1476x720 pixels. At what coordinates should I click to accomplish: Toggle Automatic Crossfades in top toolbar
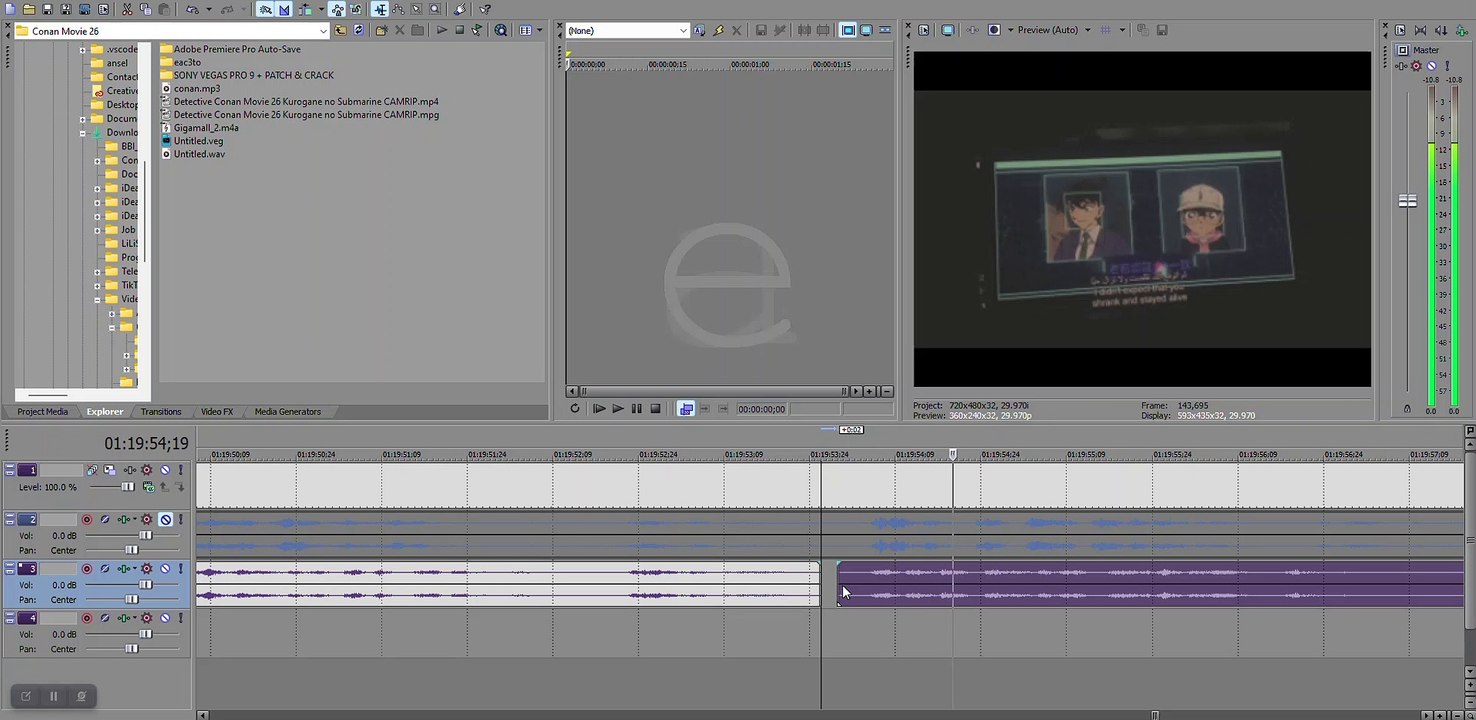284,9
